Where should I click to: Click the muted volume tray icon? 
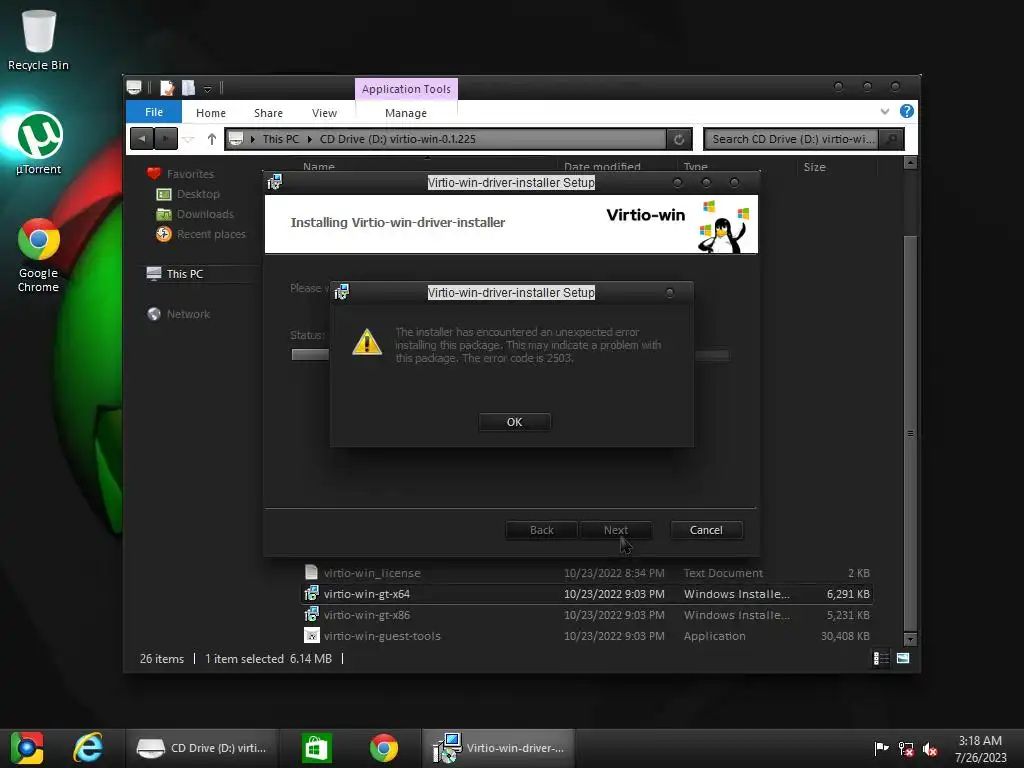pos(930,749)
